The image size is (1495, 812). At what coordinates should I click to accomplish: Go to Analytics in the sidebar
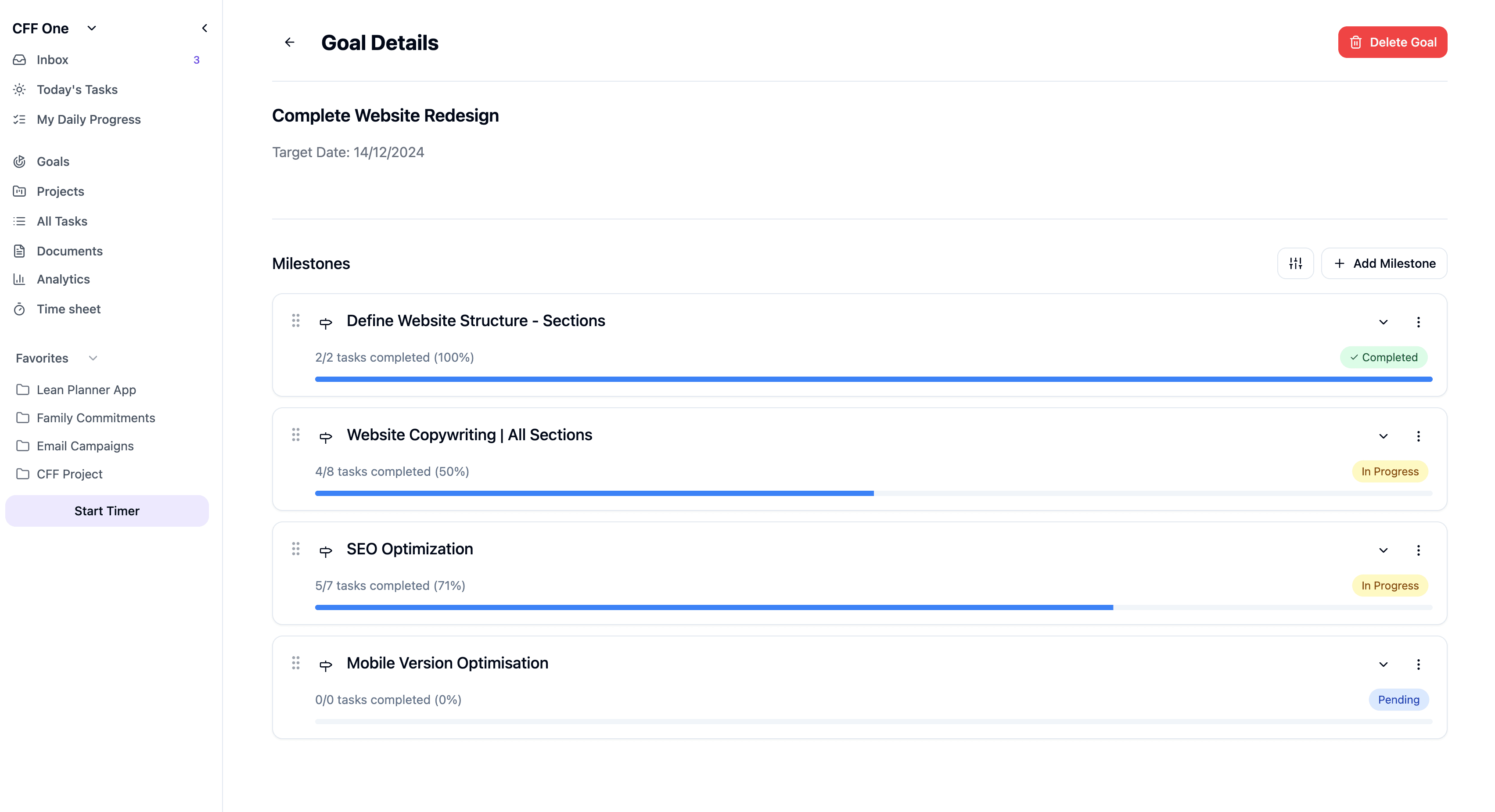click(x=63, y=279)
